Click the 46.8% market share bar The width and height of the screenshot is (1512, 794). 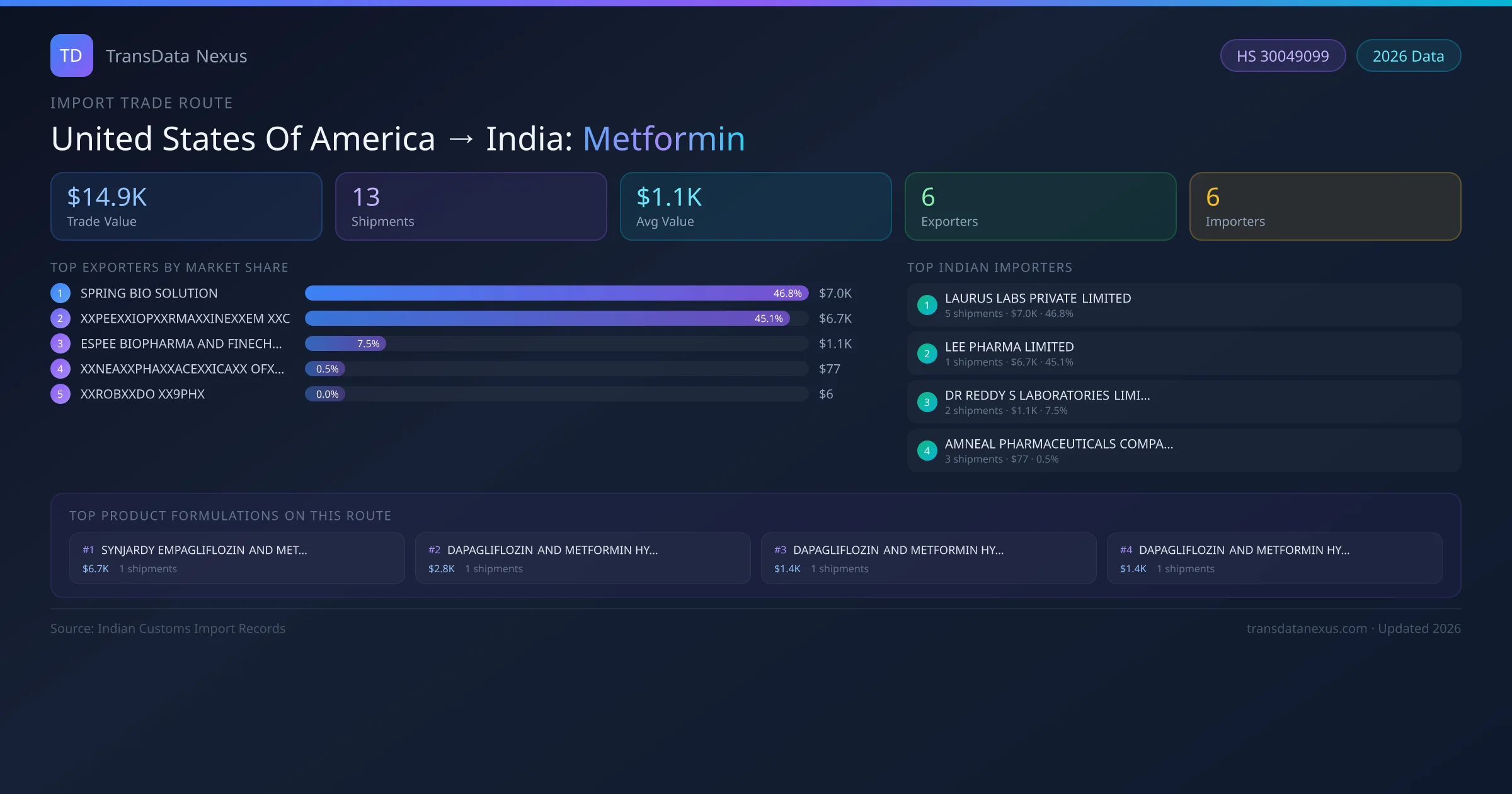[x=554, y=293]
